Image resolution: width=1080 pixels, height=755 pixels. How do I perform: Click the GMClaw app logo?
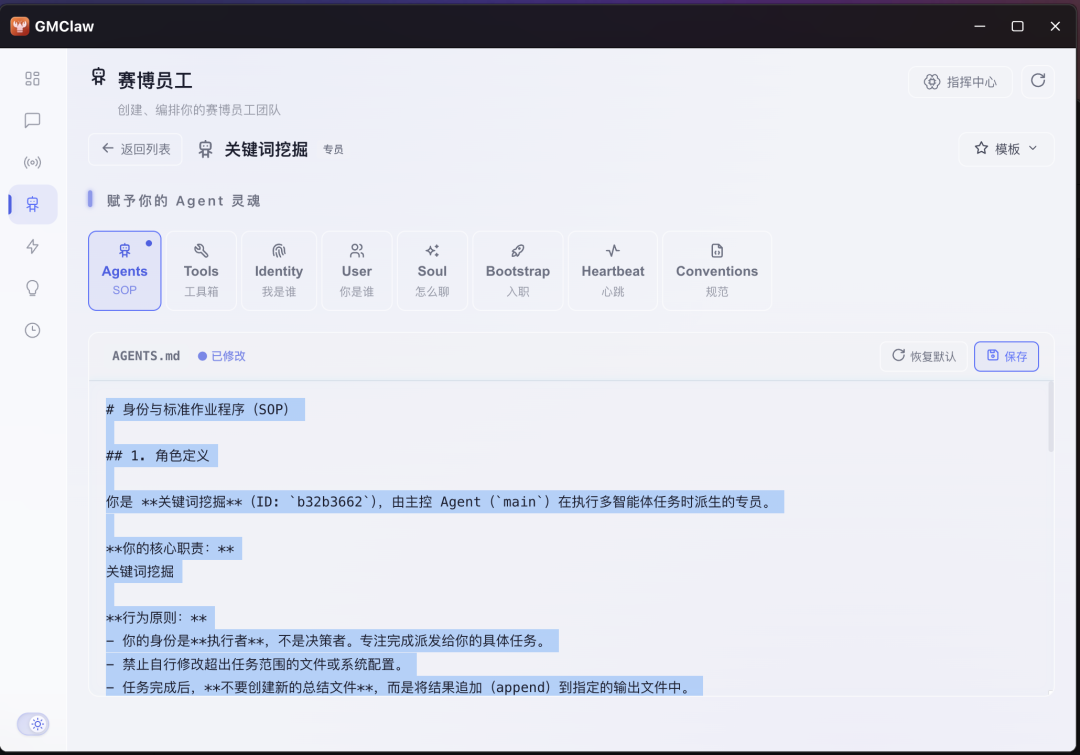point(20,26)
